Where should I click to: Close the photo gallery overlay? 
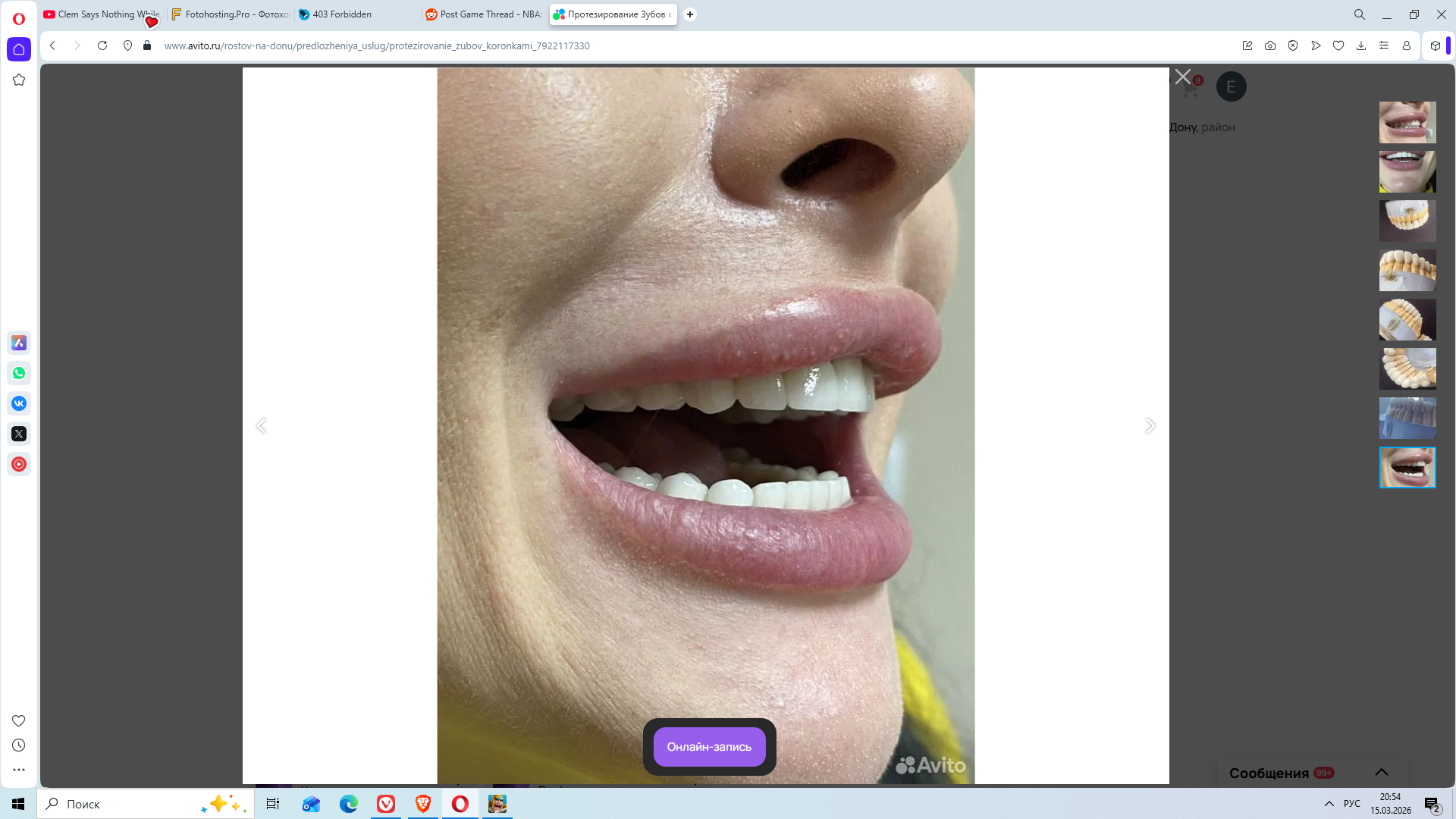1182,77
